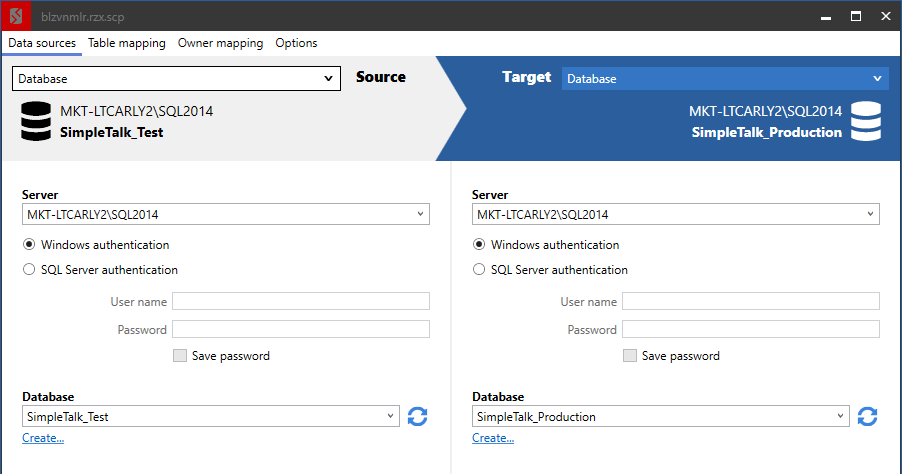Click the target header MKT-LTCARLY2\SQL2014 text

pyautogui.click(x=765, y=111)
